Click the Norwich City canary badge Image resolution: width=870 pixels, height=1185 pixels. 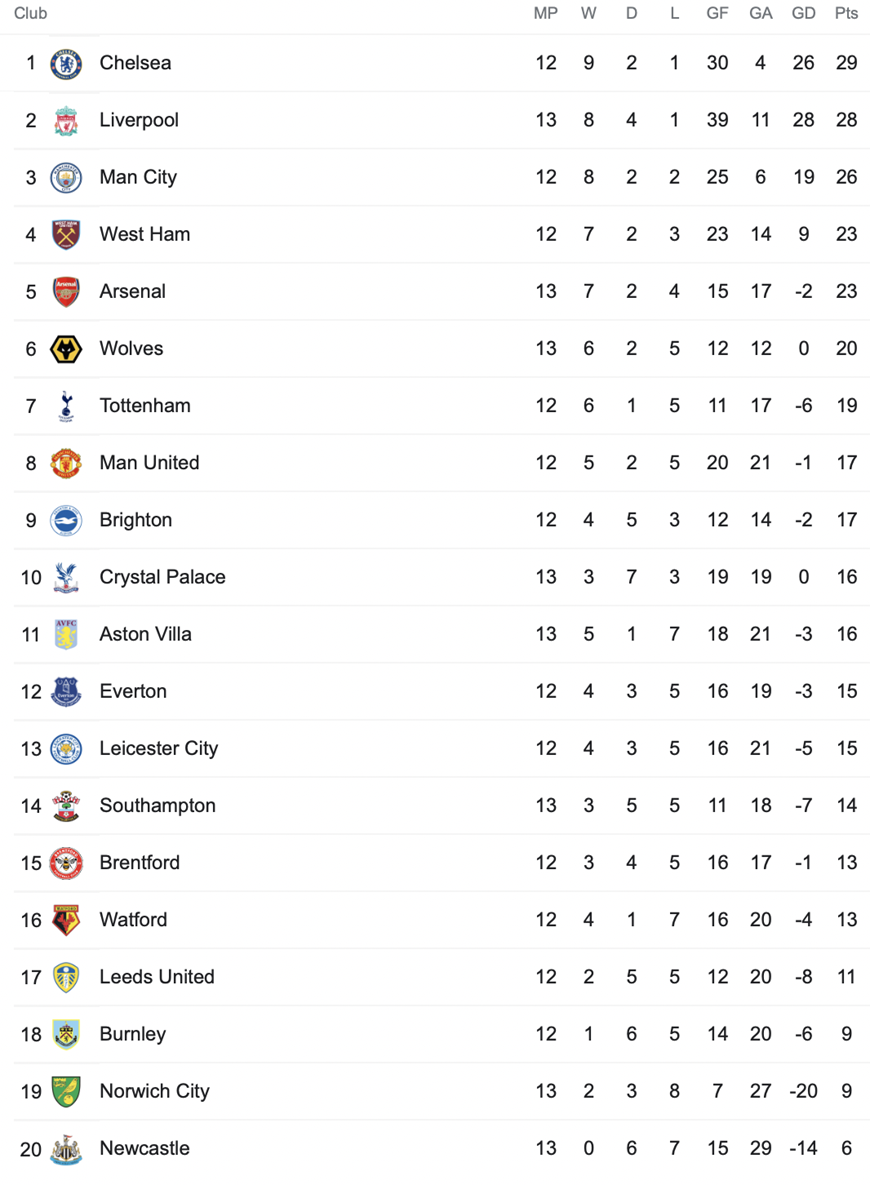(x=66, y=1092)
